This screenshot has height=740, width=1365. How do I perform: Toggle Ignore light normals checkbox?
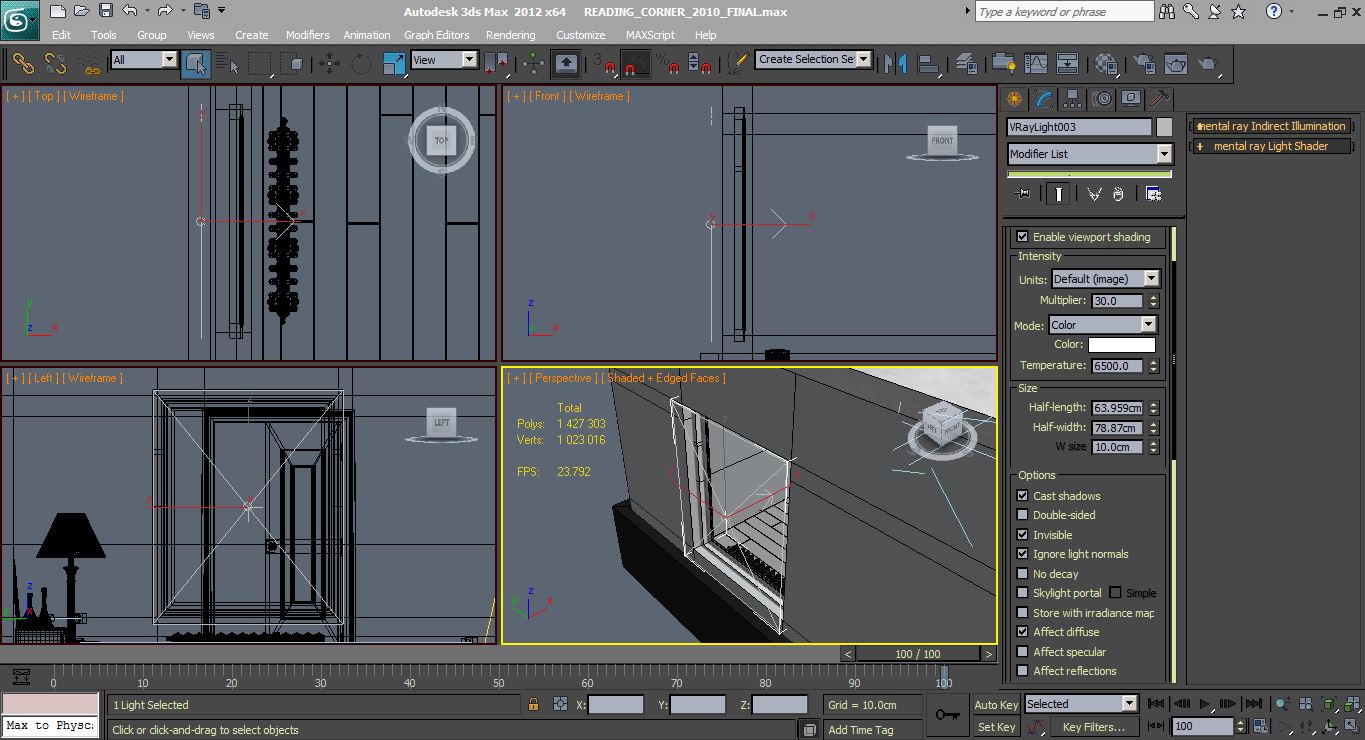pos(1022,554)
